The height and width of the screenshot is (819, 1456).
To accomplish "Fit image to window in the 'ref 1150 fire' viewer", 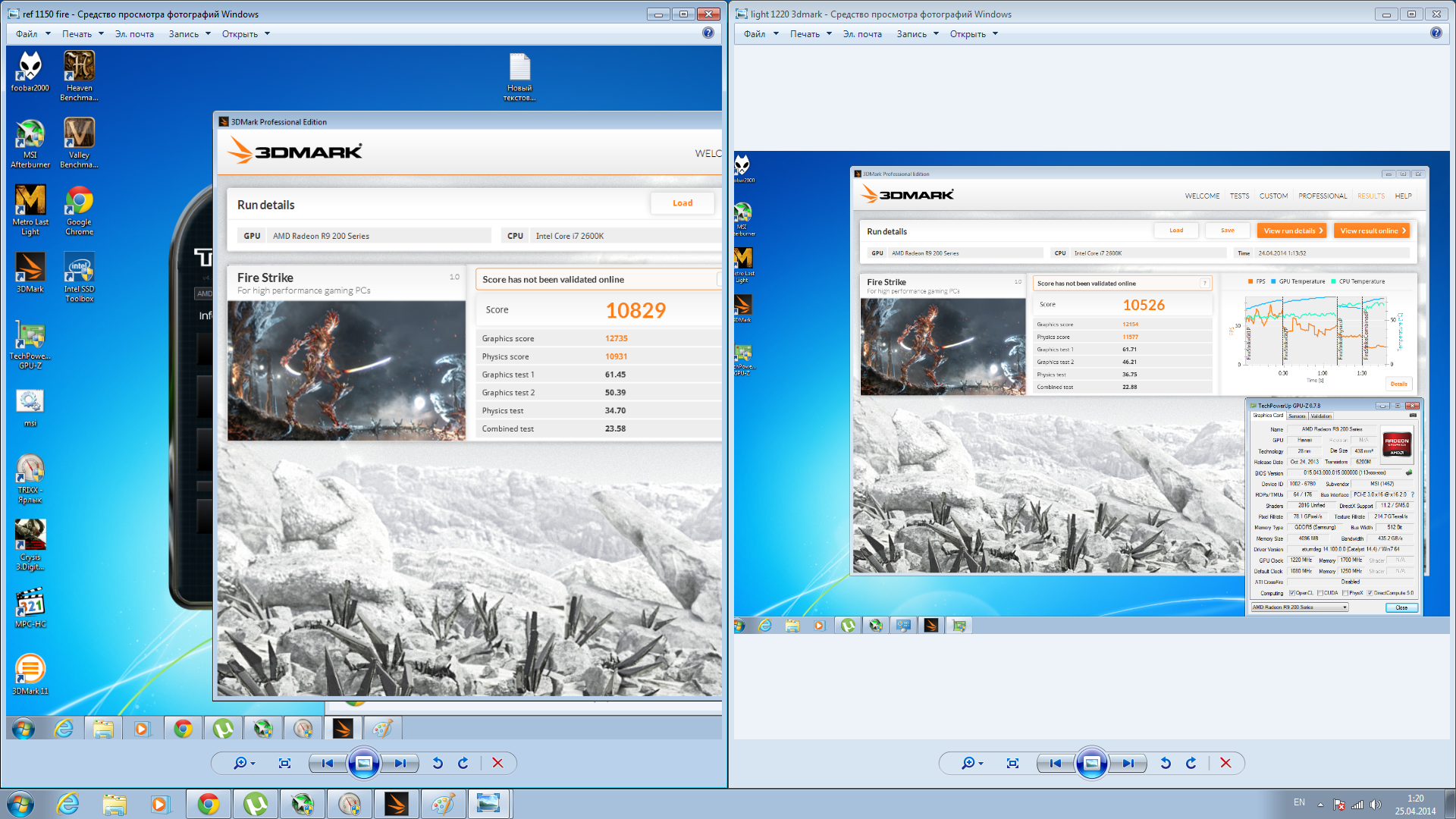I will pyautogui.click(x=284, y=763).
